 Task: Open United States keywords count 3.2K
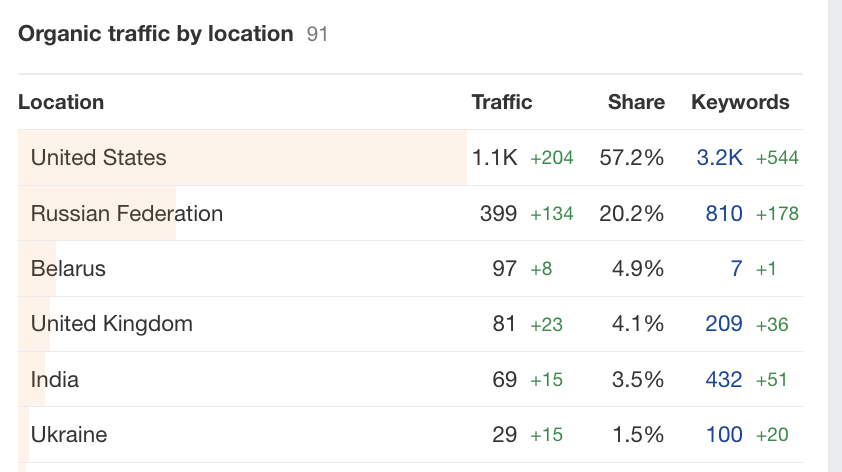(x=720, y=158)
